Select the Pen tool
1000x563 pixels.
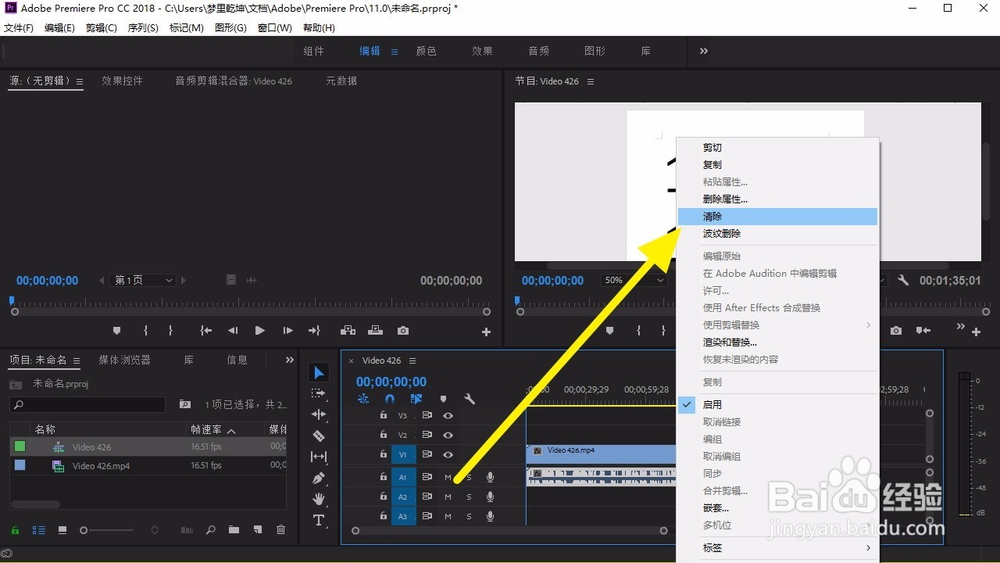pyautogui.click(x=318, y=478)
